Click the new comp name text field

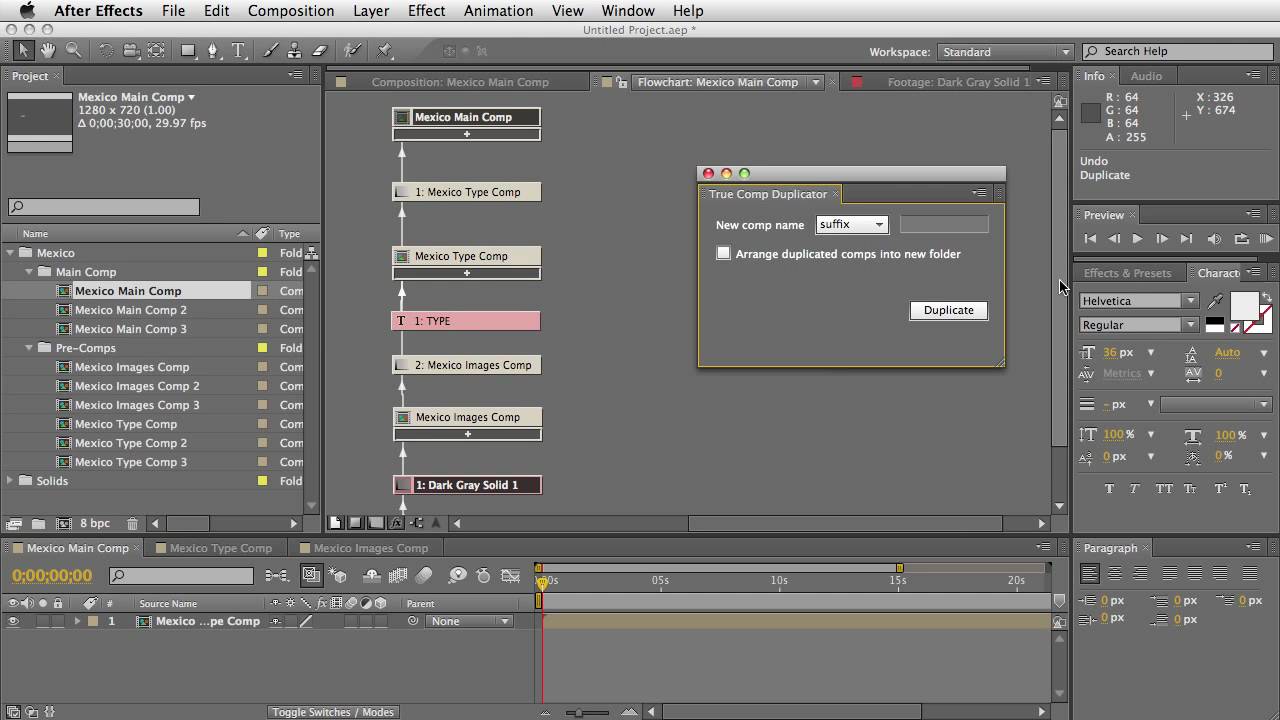point(944,225)
